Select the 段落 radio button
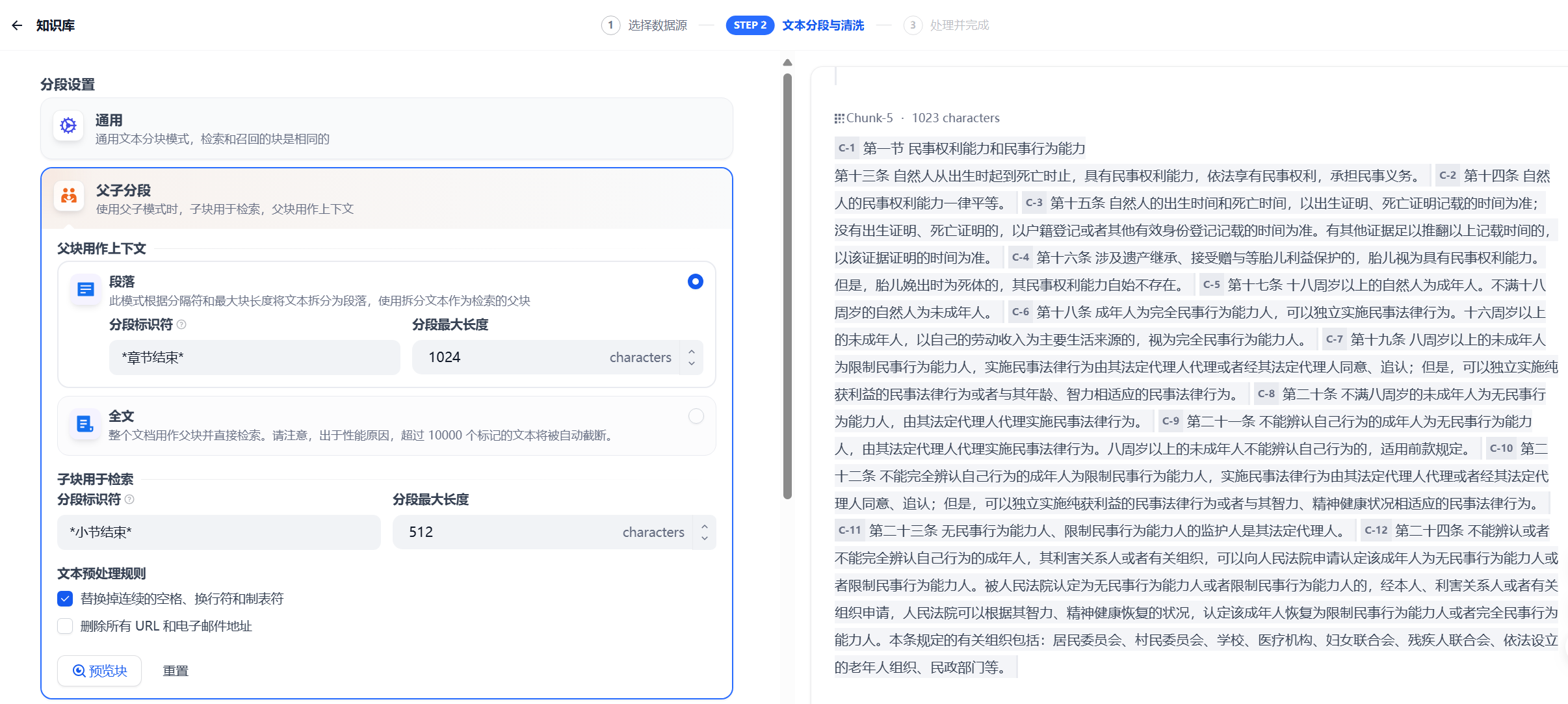 (x=695, y=281)
